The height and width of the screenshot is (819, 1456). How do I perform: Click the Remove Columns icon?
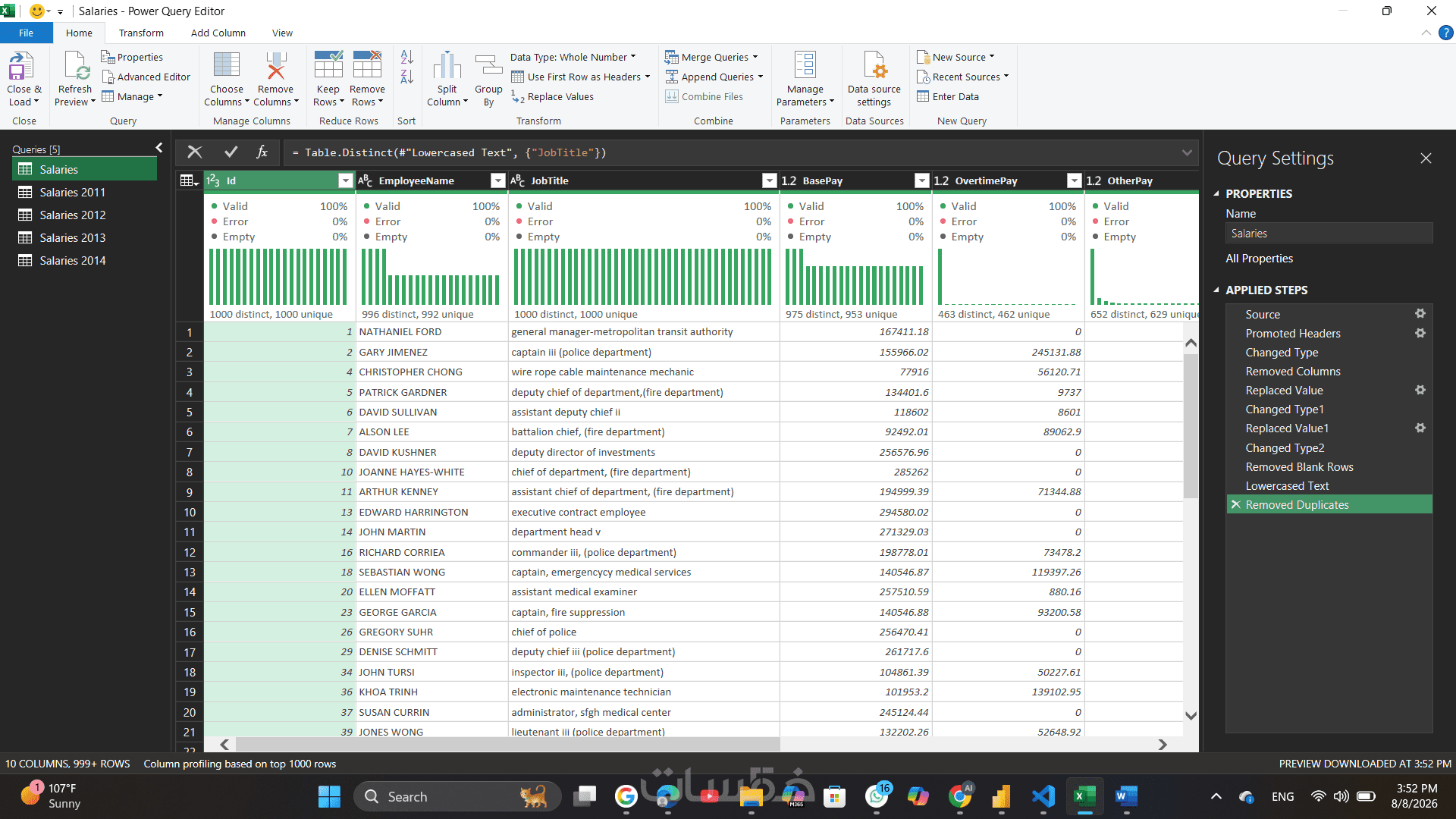click(275, 66)
